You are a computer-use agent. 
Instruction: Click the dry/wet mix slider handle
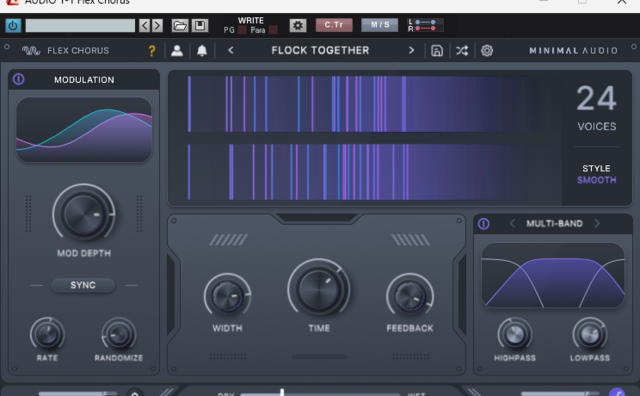point(282,392)
